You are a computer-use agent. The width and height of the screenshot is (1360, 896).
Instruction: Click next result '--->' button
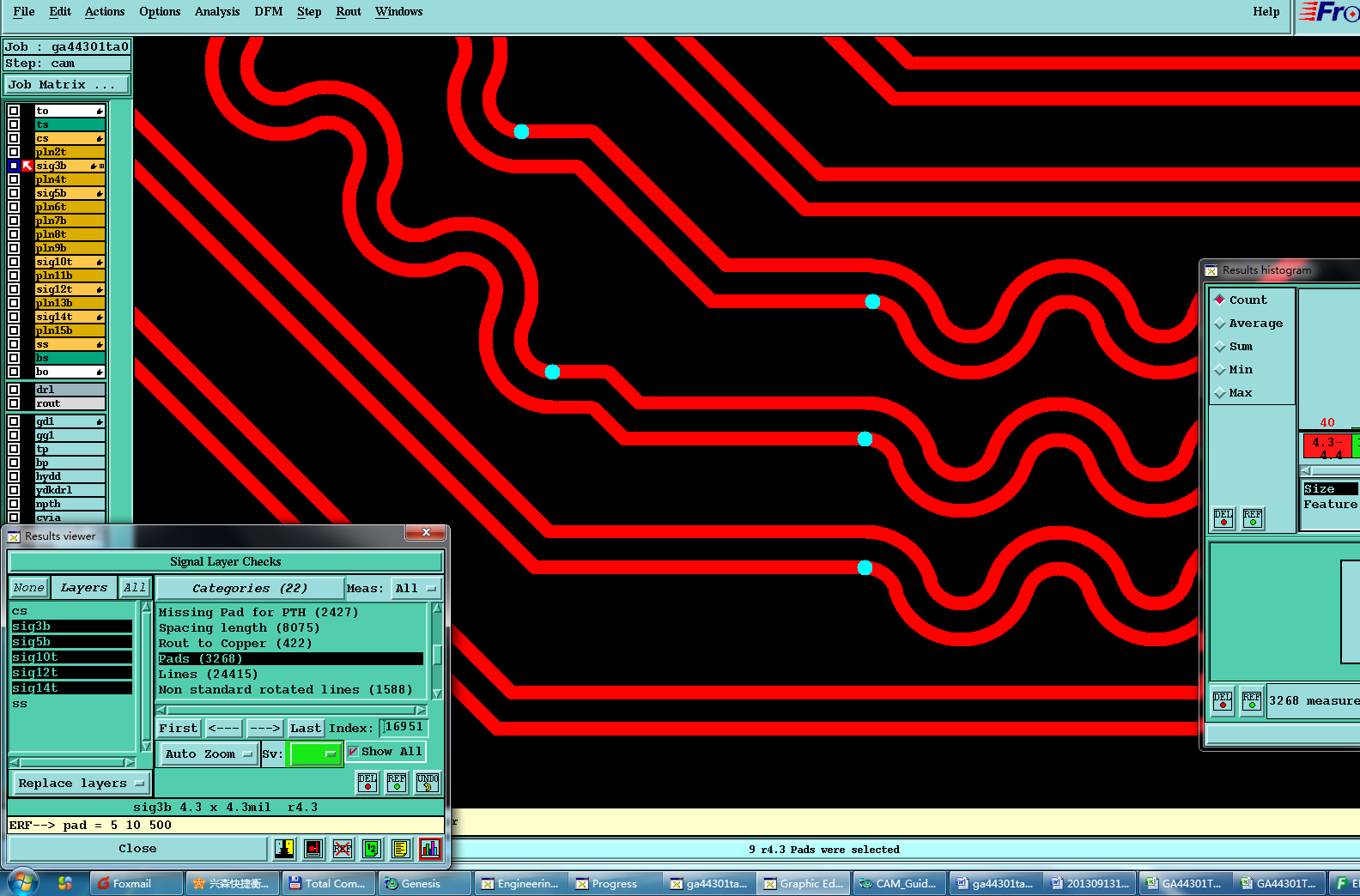[265, 728]
